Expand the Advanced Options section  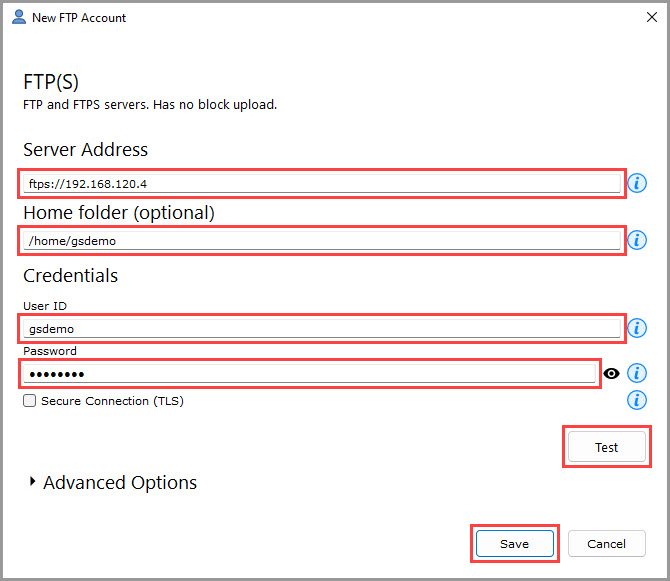(x=34, y=482)
